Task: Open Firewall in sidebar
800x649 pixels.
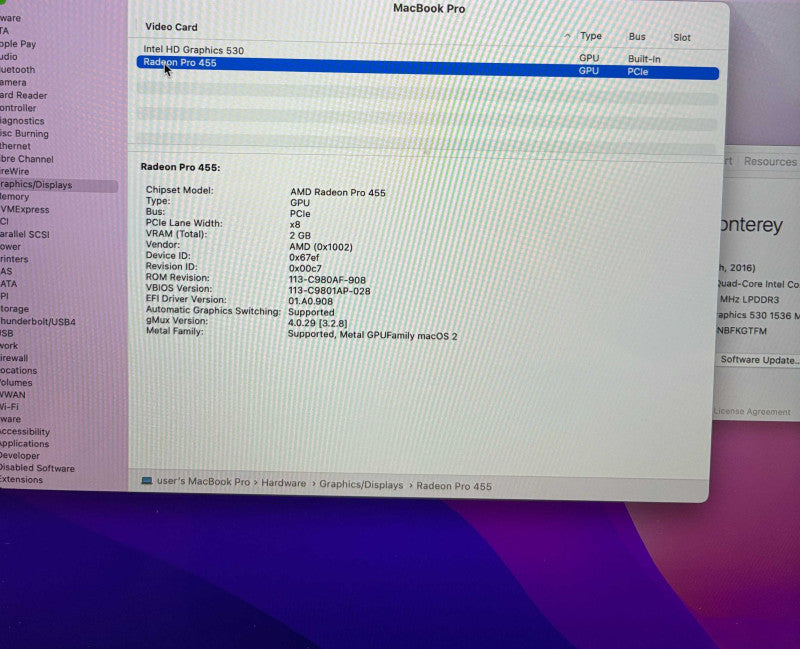Action: coord(14,358)
